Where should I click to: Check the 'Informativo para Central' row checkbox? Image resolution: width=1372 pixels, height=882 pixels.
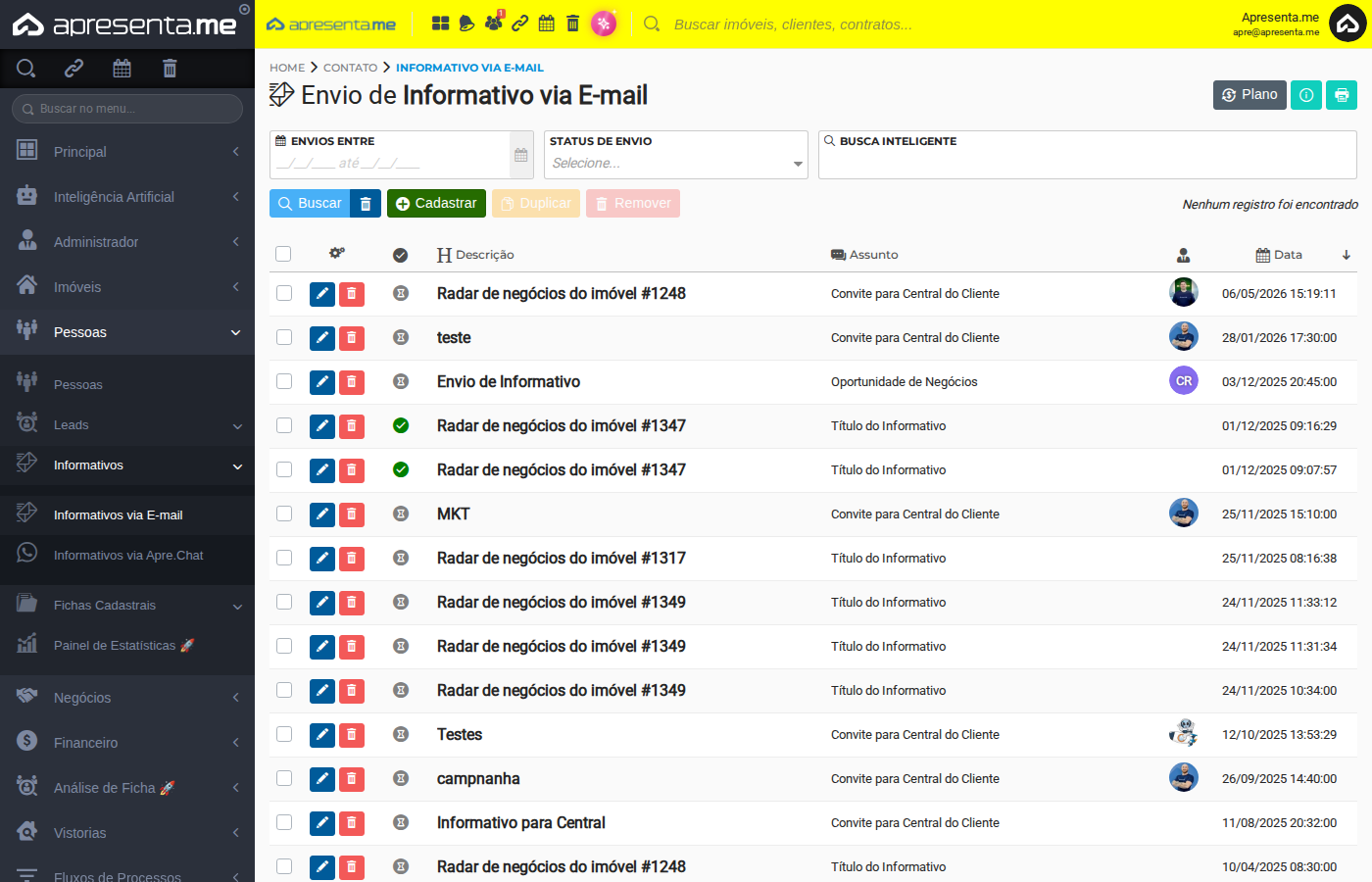pos(284,822)
